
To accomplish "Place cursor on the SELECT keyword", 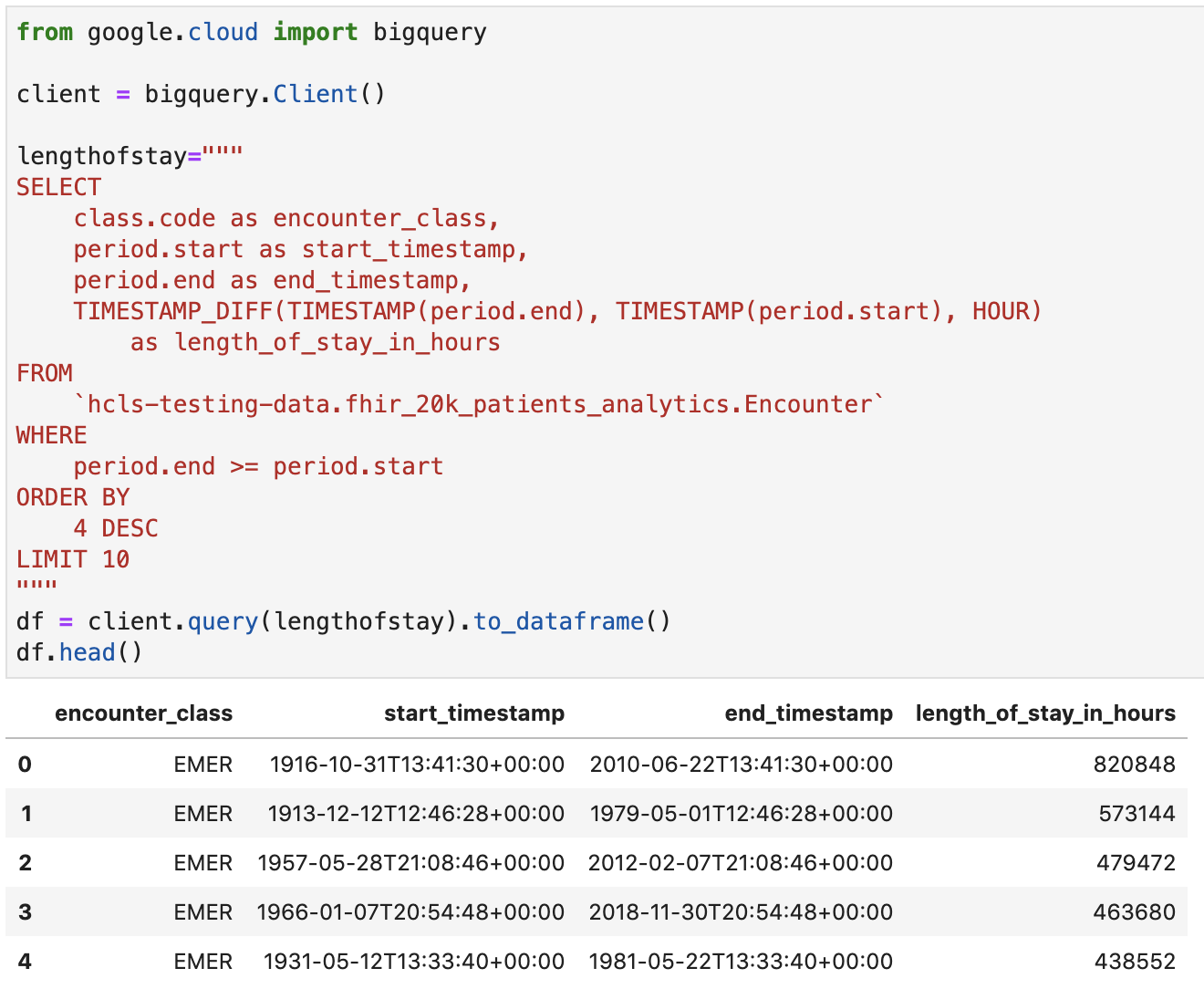I will [58, 188].
